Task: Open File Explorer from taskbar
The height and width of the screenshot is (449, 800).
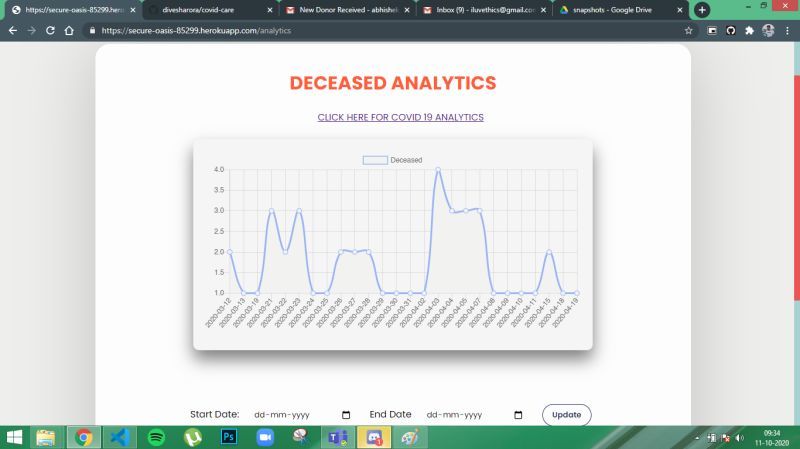Action: pyautogui.click(x=46, y=437)
